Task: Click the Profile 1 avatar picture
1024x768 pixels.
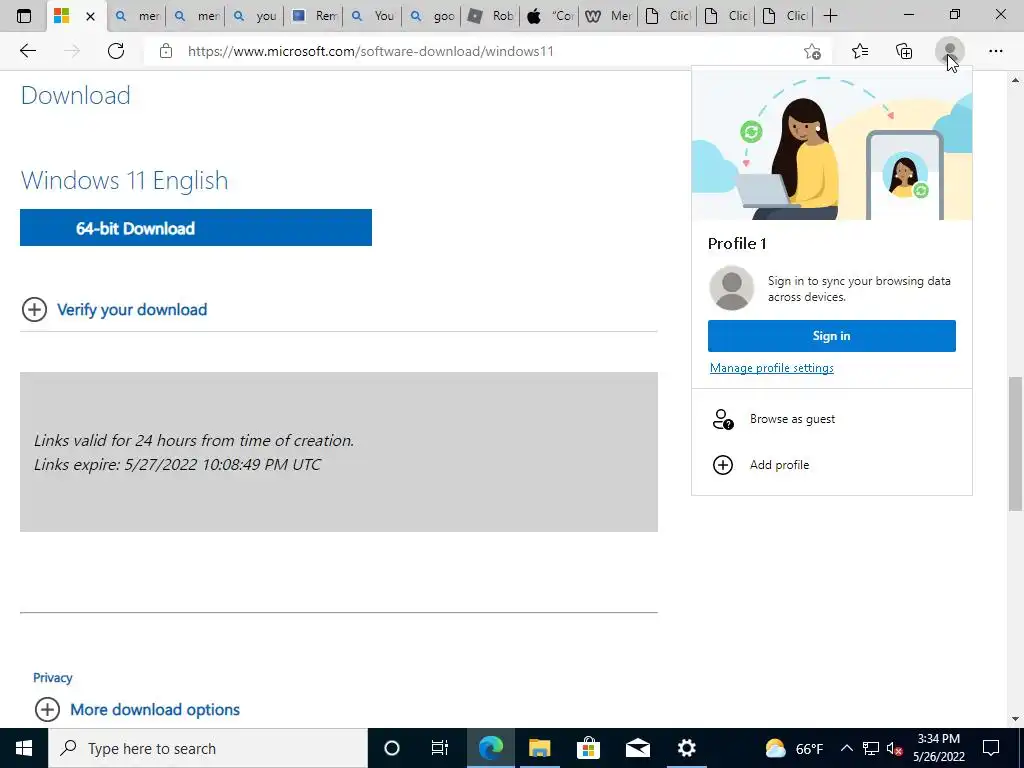Action: point(731,288)
